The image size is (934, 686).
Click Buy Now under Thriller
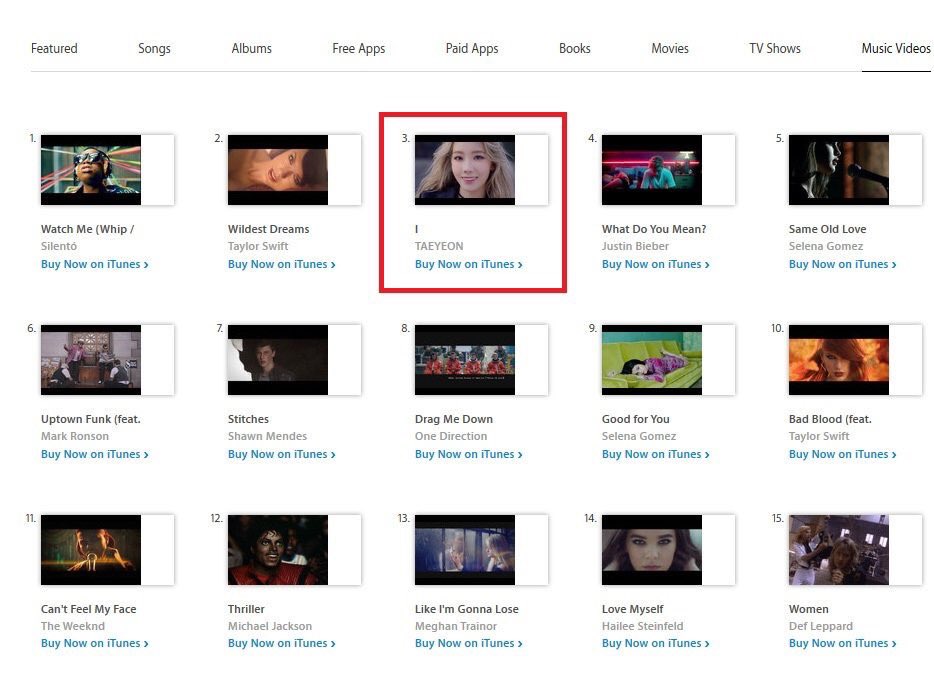pos(282,643)
